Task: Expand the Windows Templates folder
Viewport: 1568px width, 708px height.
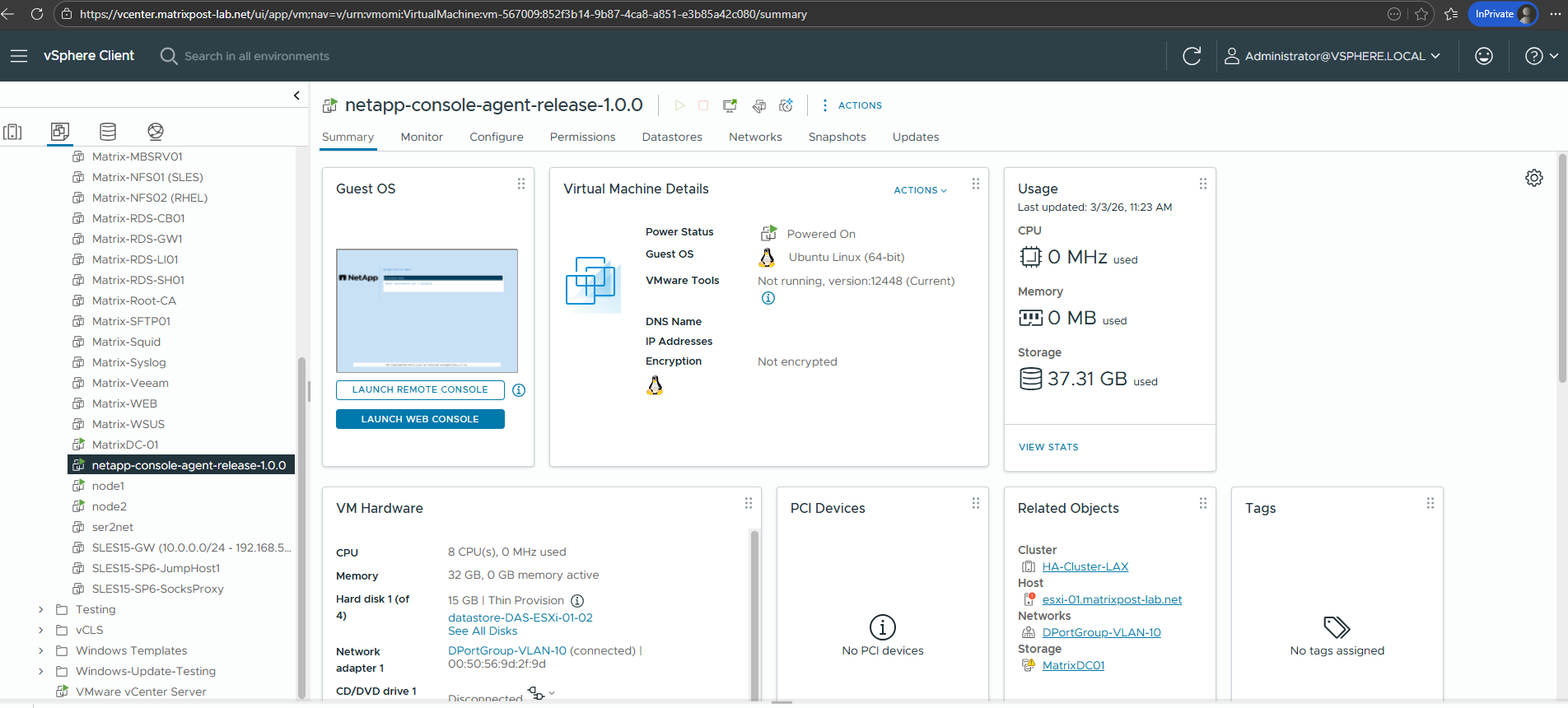Action: point(41,650)
